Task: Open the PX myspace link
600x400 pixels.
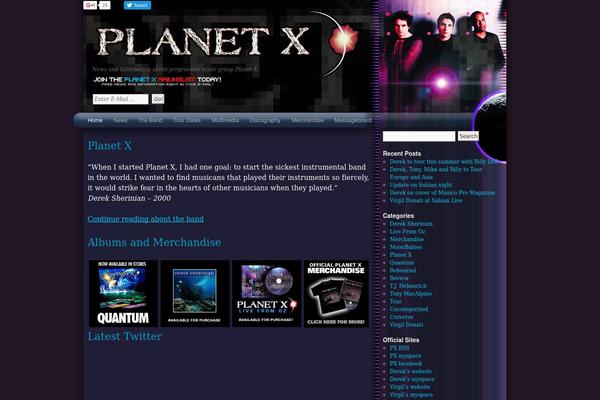Action: (x=405, y=356)
